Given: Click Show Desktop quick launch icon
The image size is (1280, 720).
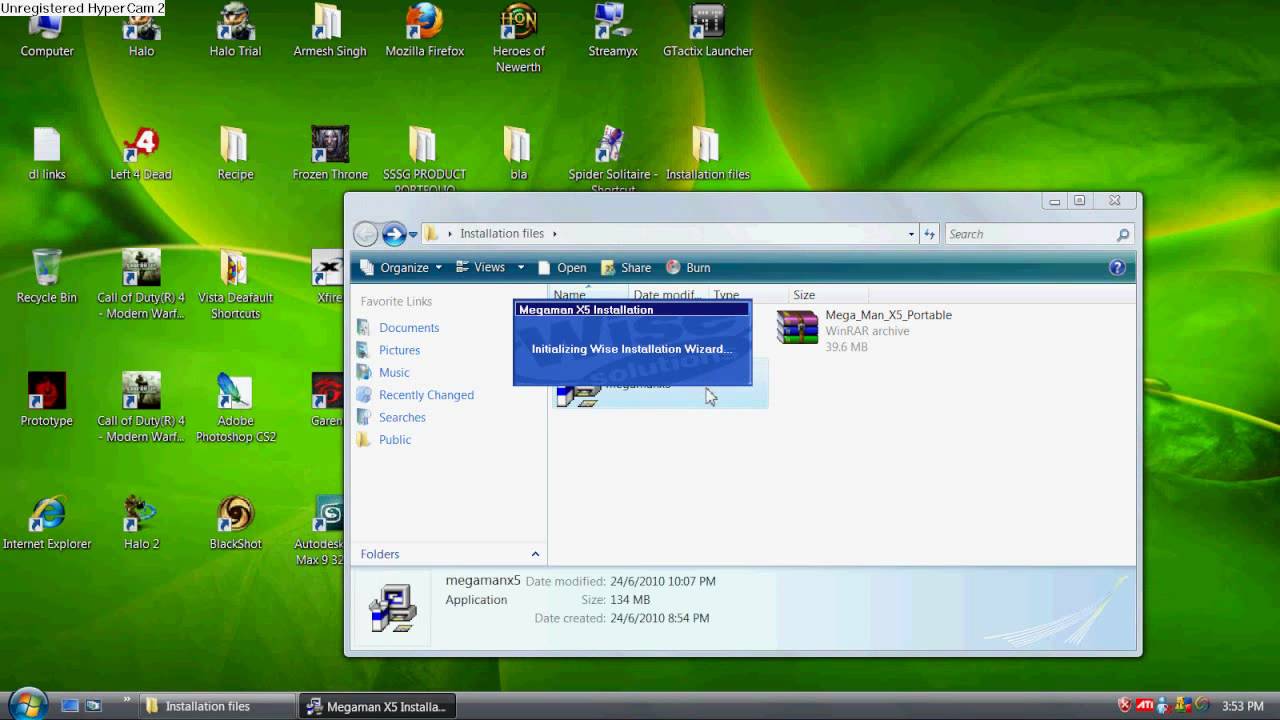Looking at the screenshot, I should click(70, 706).
